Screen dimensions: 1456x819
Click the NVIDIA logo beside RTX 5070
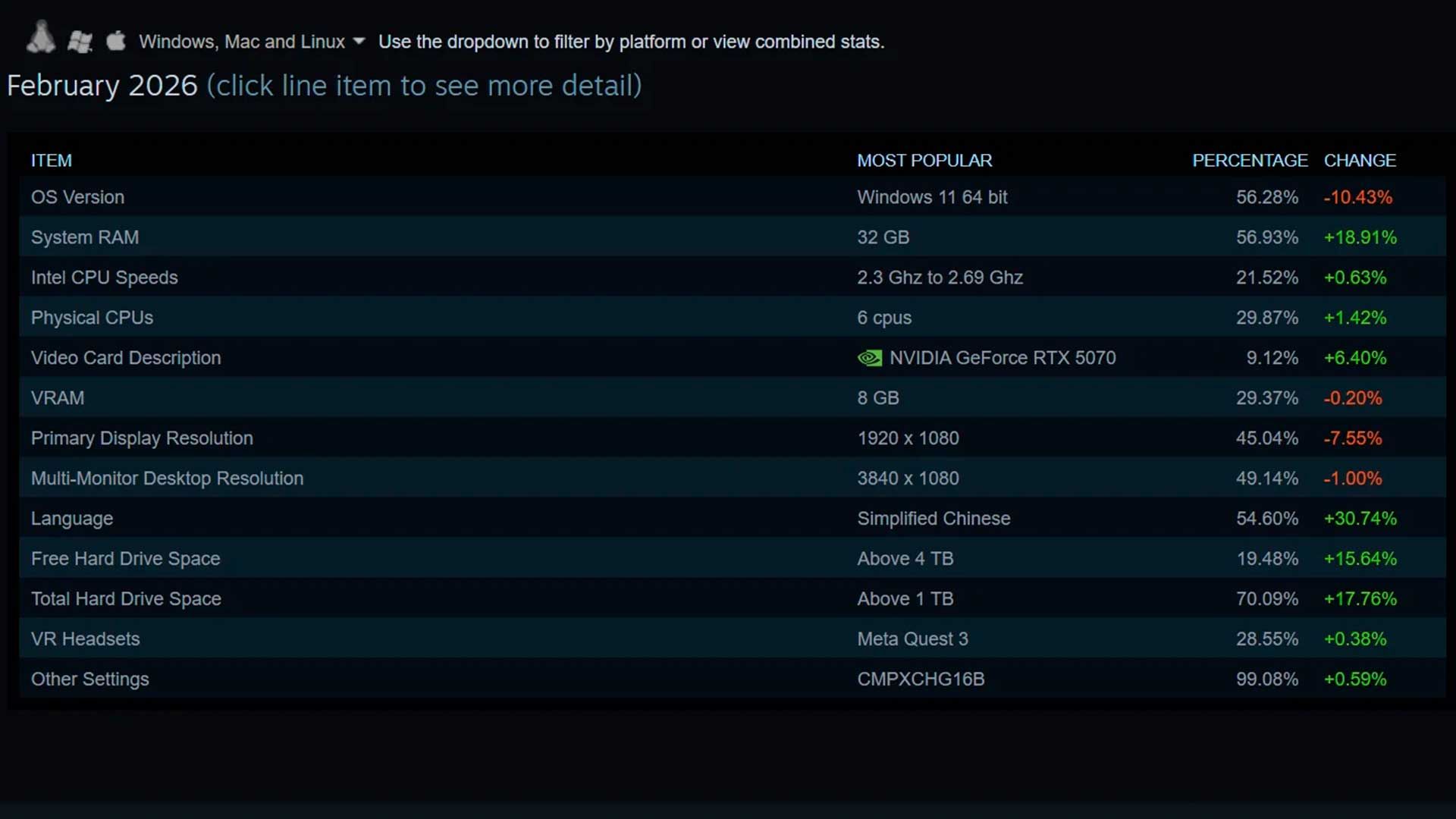pos(870,357)
